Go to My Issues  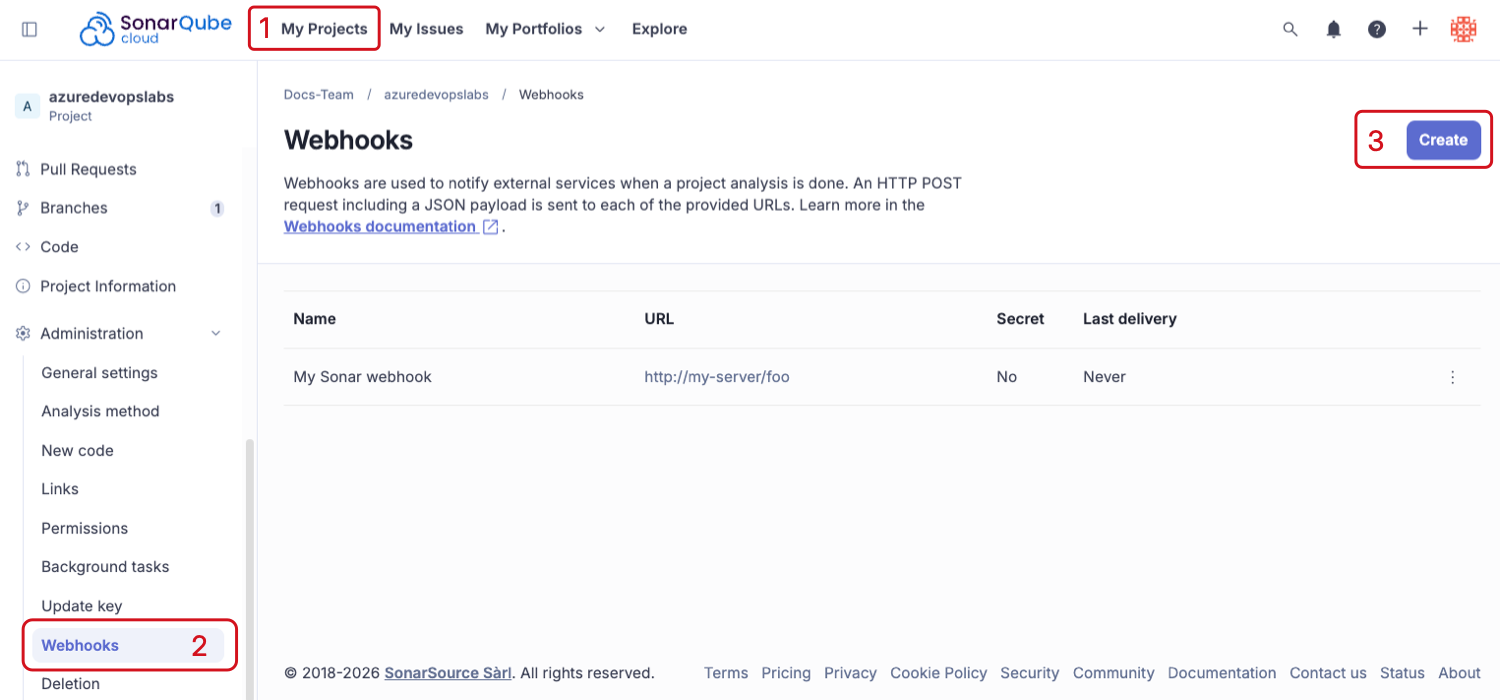coord(426,30)
